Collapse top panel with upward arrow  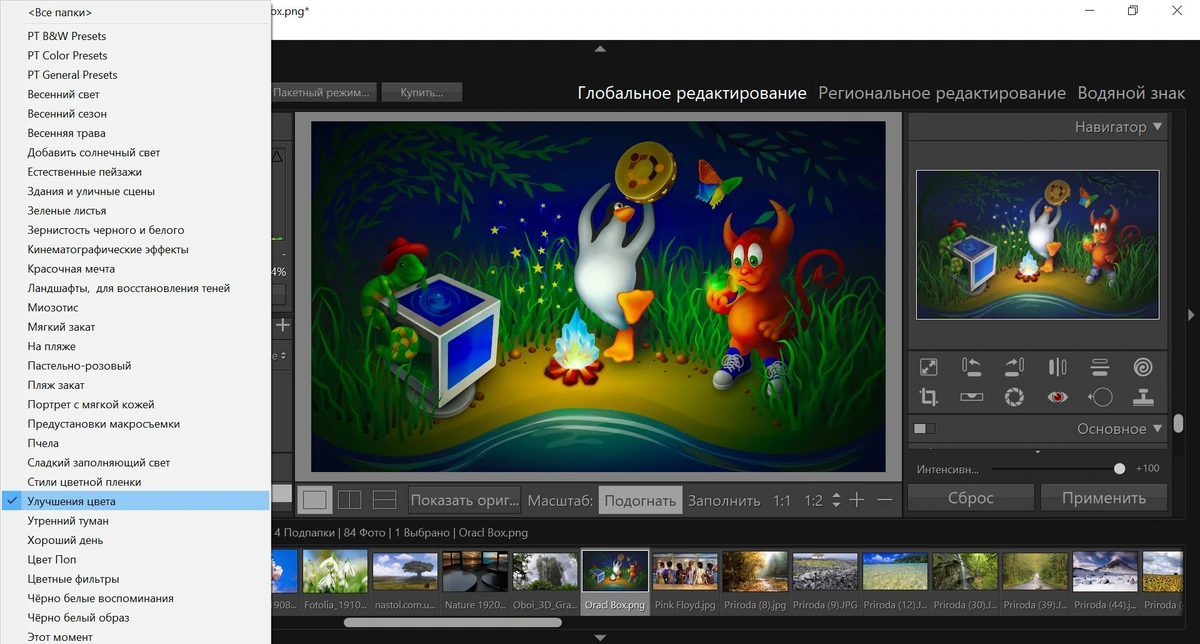point(600,48)
